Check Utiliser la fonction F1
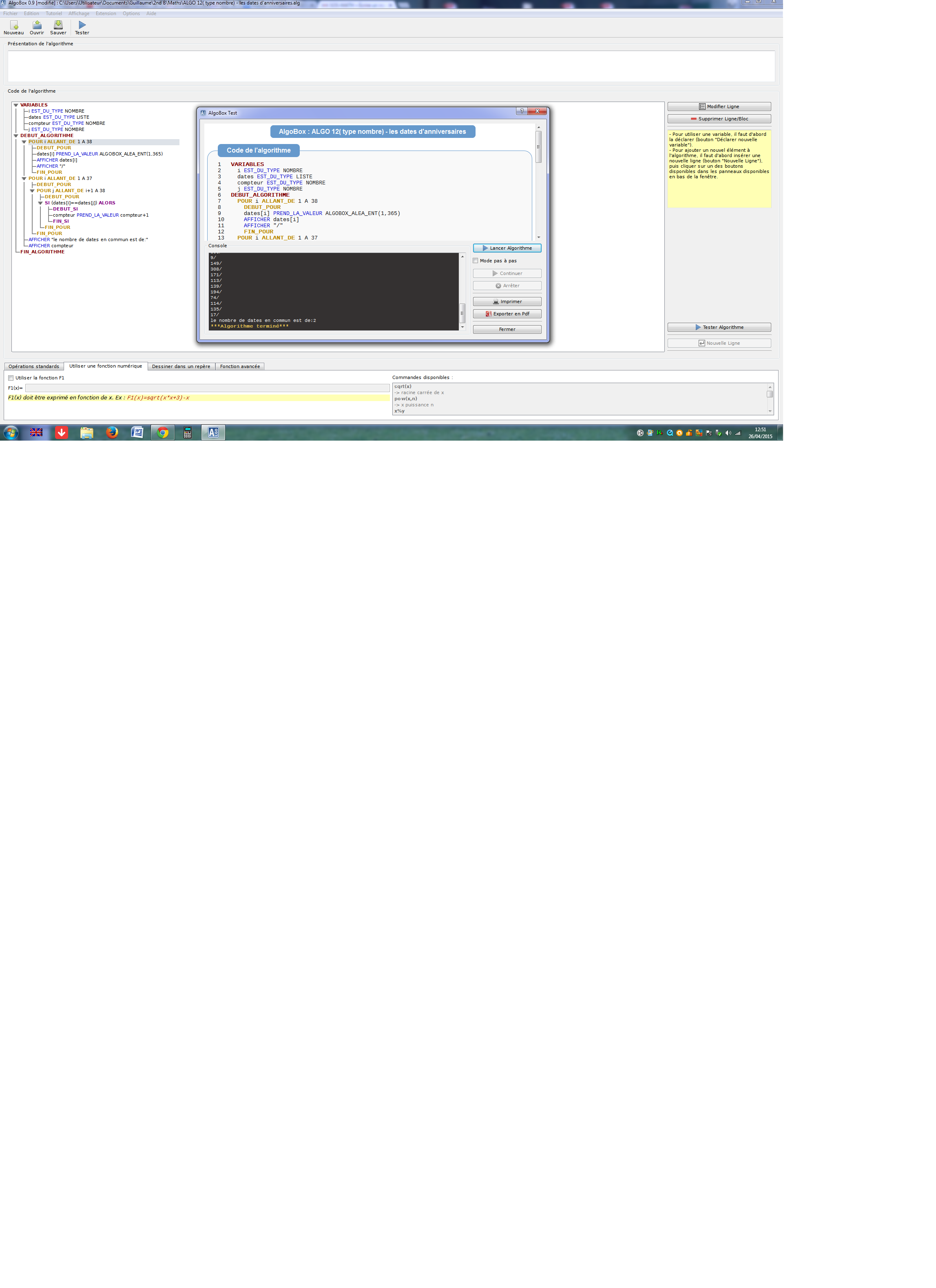This screenshot has width=936, height=1288. (x=11, y=378)
